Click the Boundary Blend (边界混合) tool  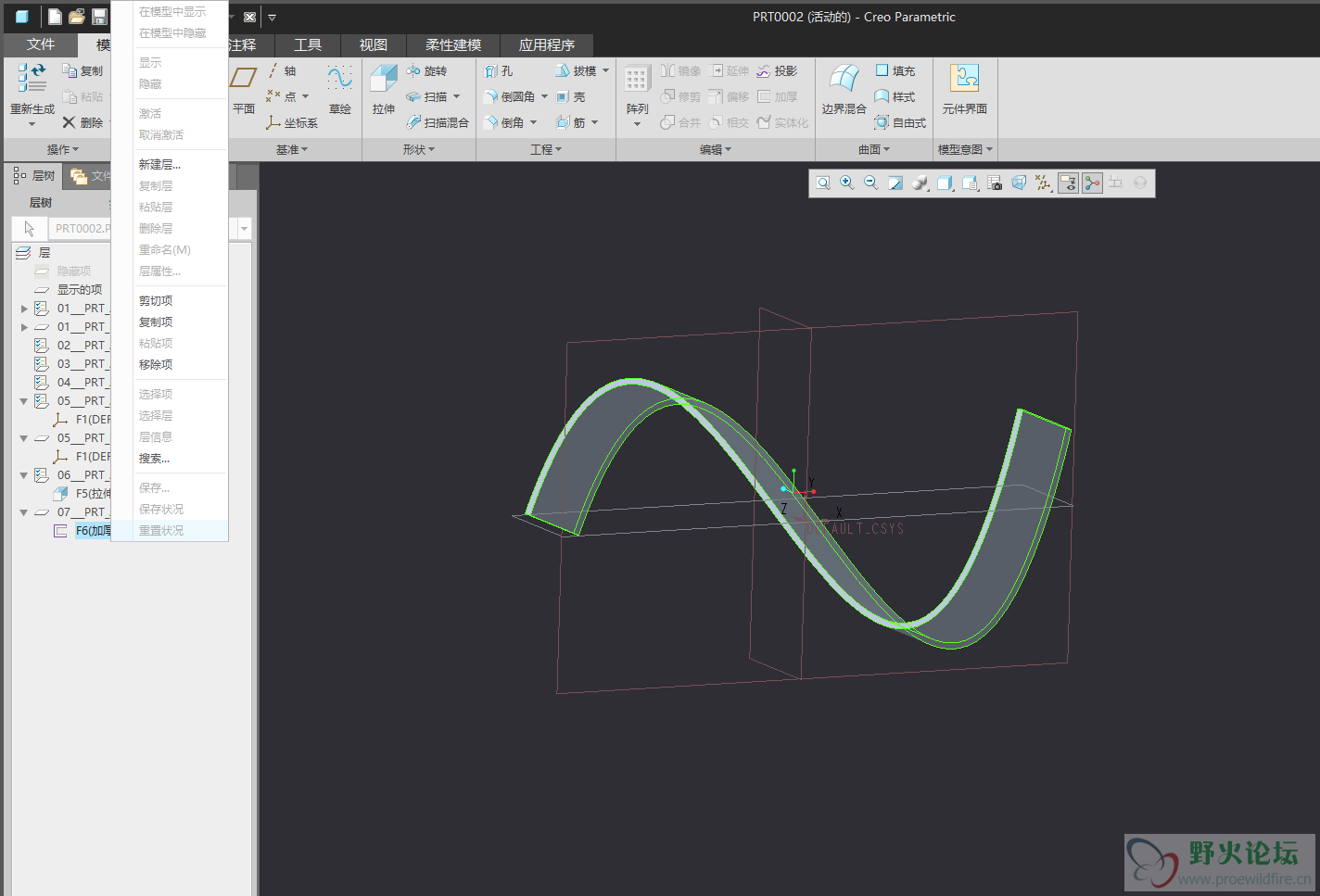click(844, 90)
